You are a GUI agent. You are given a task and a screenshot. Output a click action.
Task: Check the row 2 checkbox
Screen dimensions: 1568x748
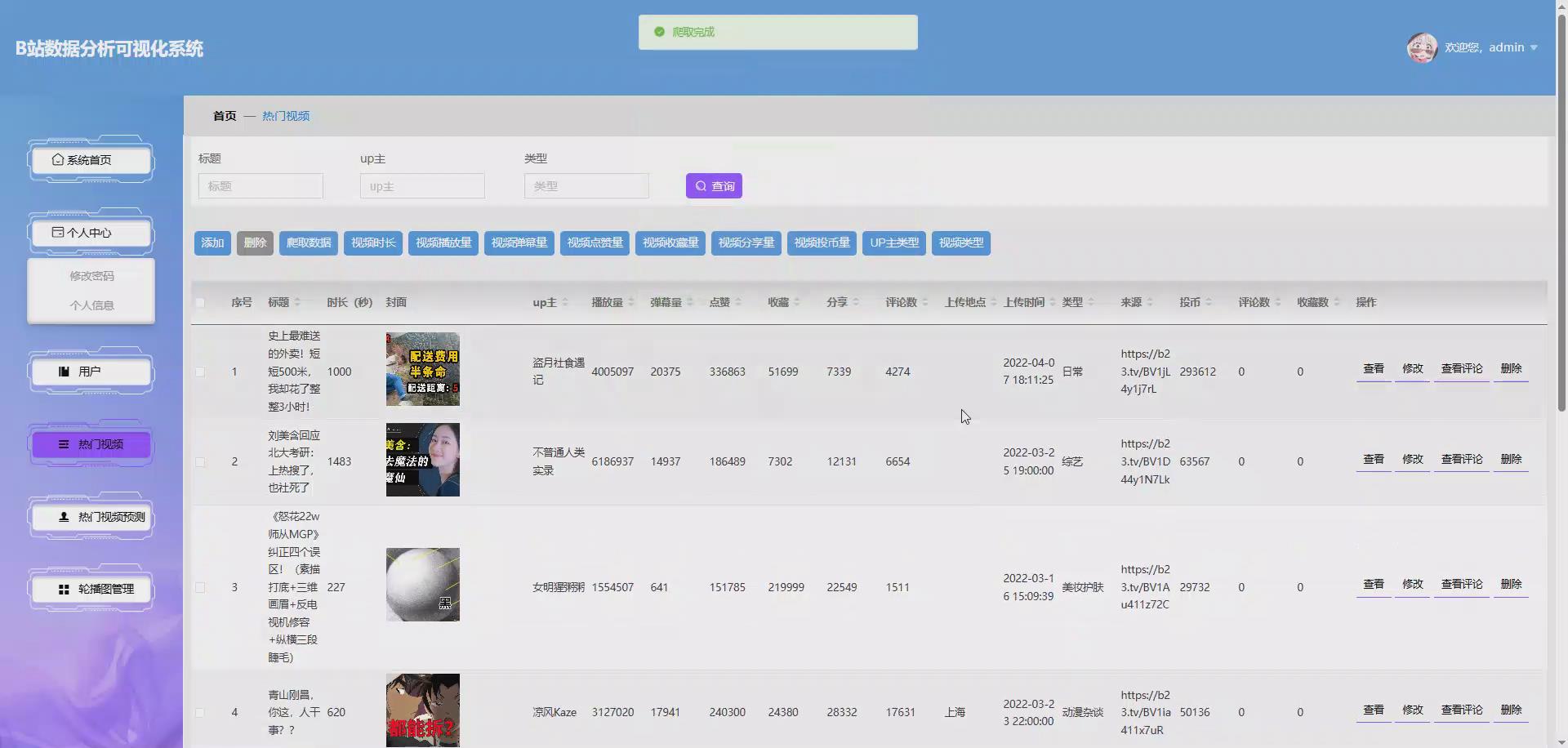tap(200, 462)
